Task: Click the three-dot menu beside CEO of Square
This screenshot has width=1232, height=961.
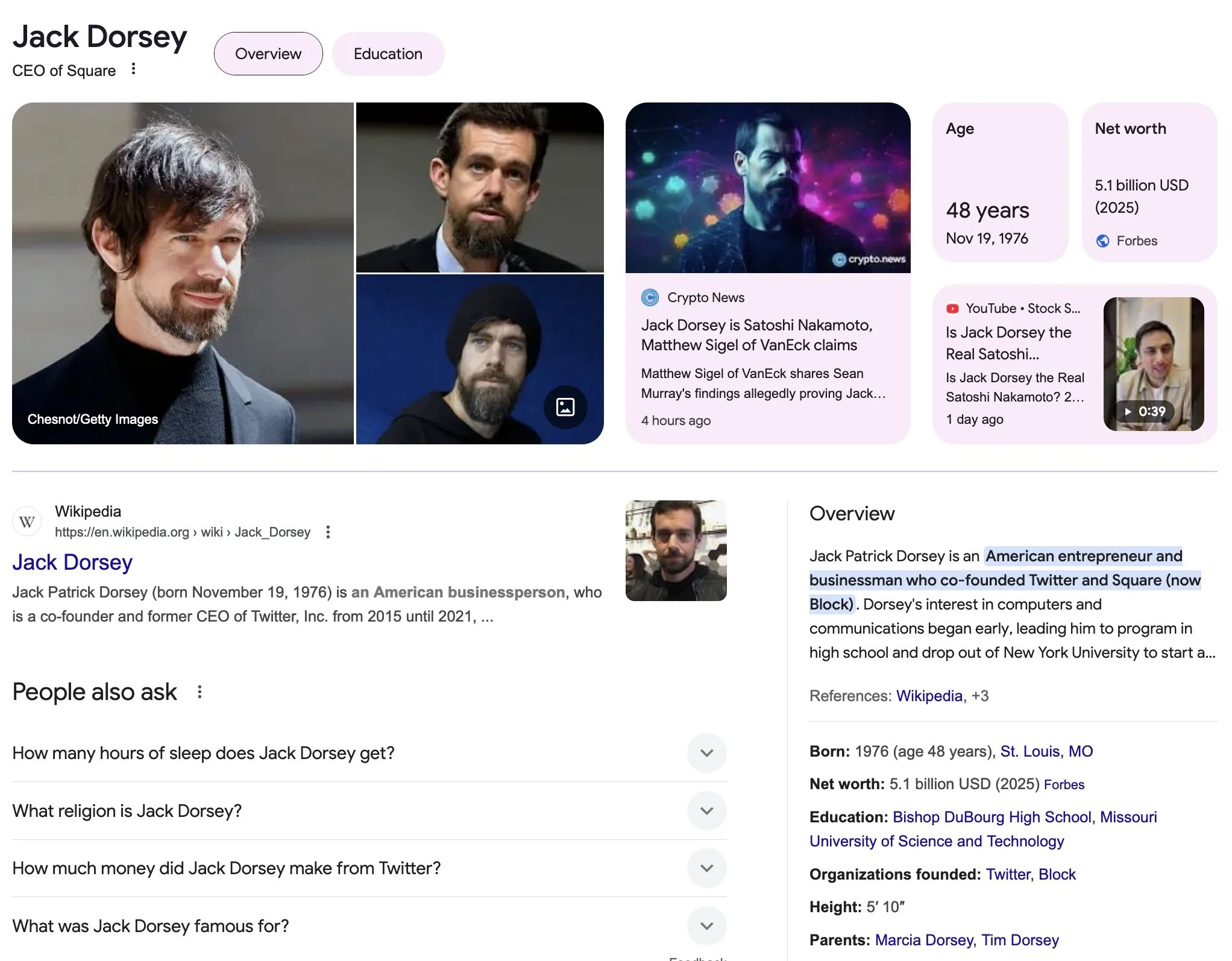Action: [x=133, y=69]
